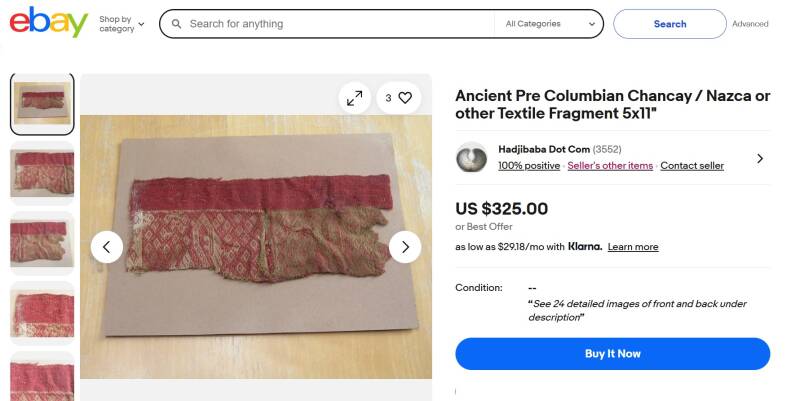This screenshot has height=401, width=800.
Task: Show the next listing image
Action: click(x=404, y=247)
